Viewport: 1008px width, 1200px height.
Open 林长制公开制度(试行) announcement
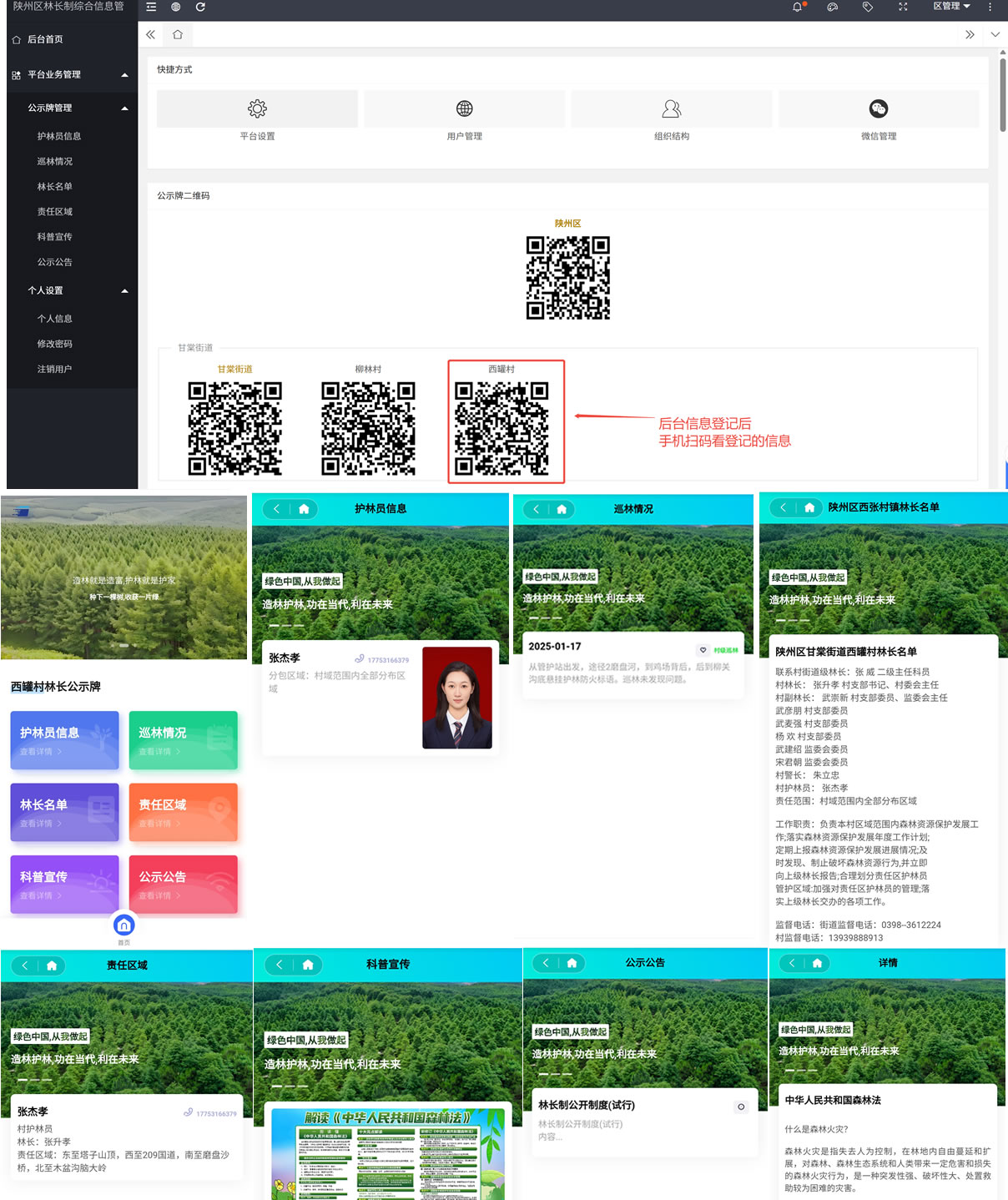click(644, 1122)
